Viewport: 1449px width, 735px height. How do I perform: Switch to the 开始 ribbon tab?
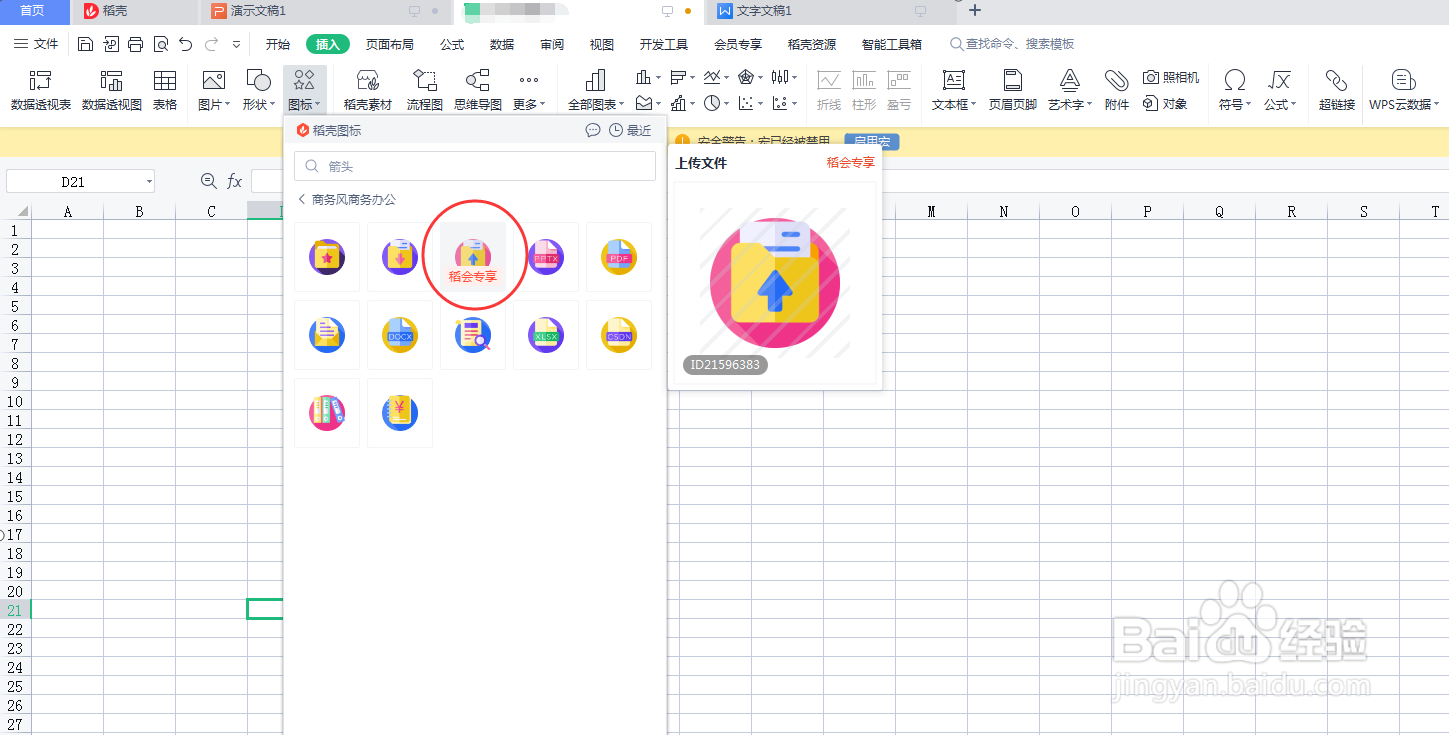coord(278,44)
